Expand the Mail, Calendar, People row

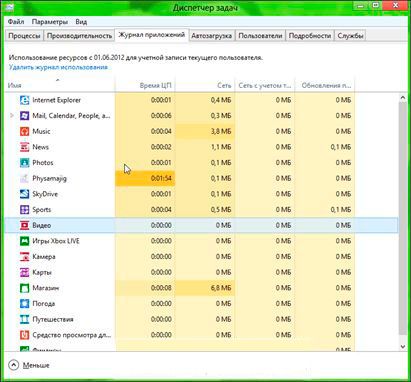tap(12, 116)
